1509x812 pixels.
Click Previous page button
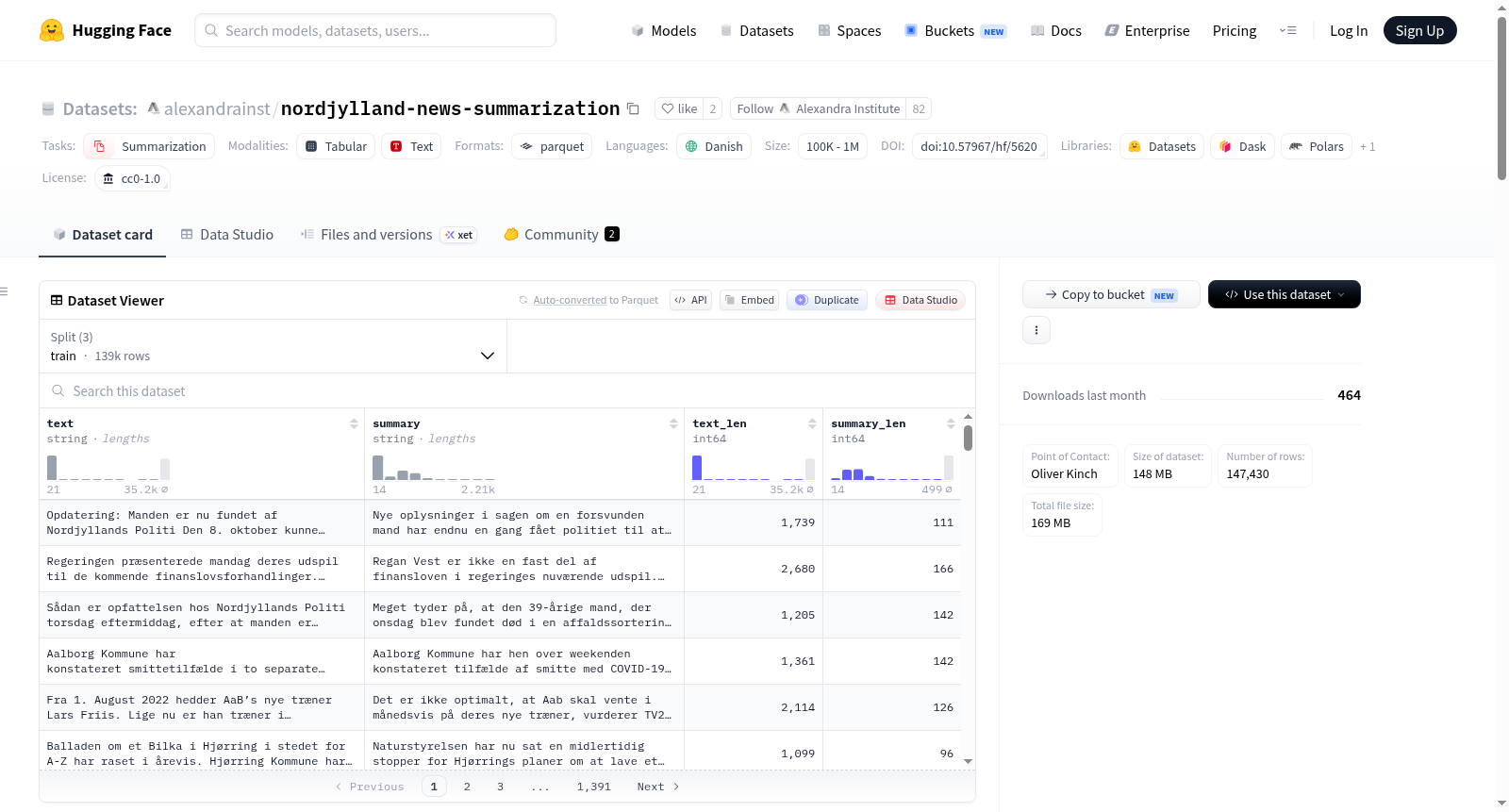click(370, 787)
